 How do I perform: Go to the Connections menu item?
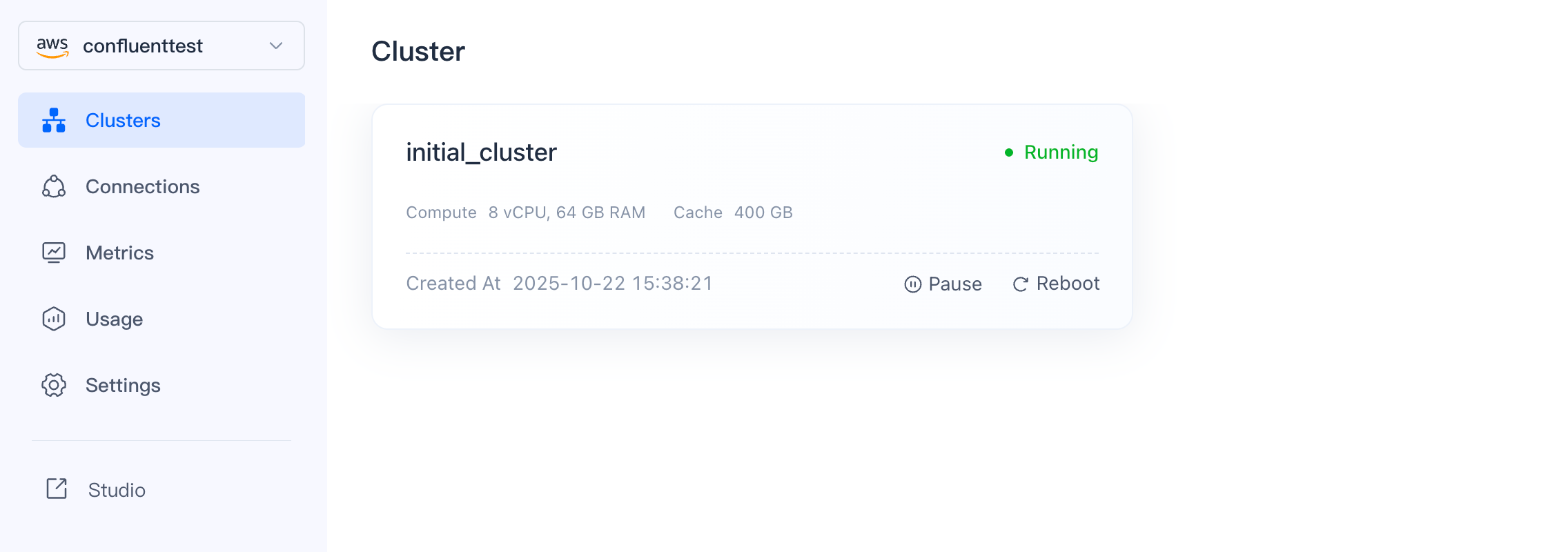pos(142,186)
